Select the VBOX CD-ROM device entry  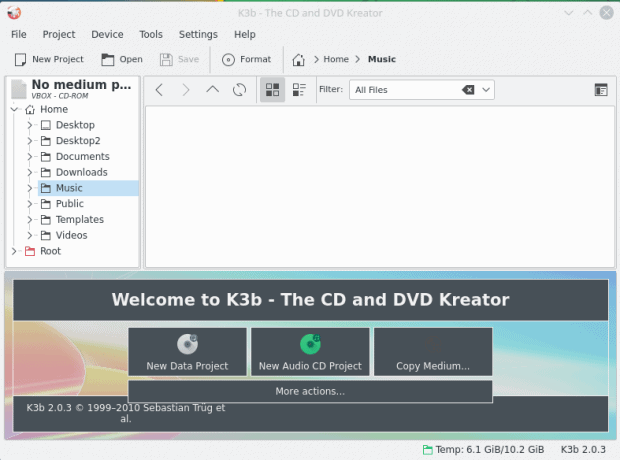click(74, 89)
